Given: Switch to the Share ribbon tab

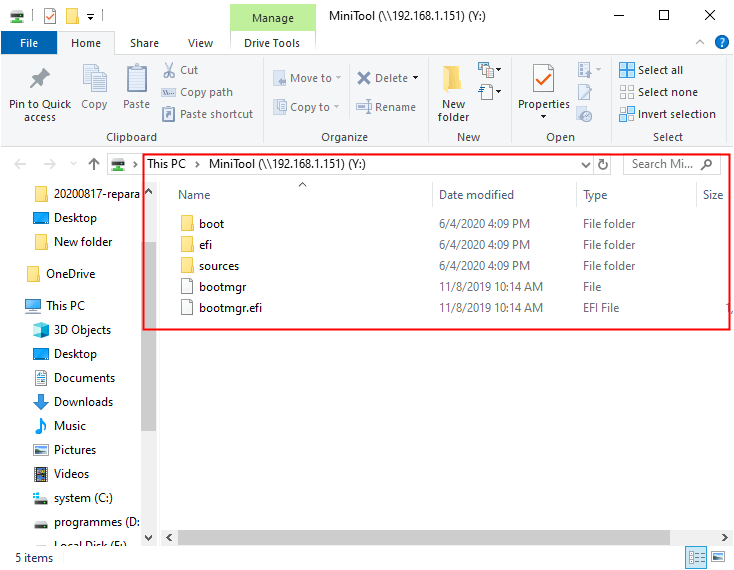Looking at the screenshot, I should [144, 43].
